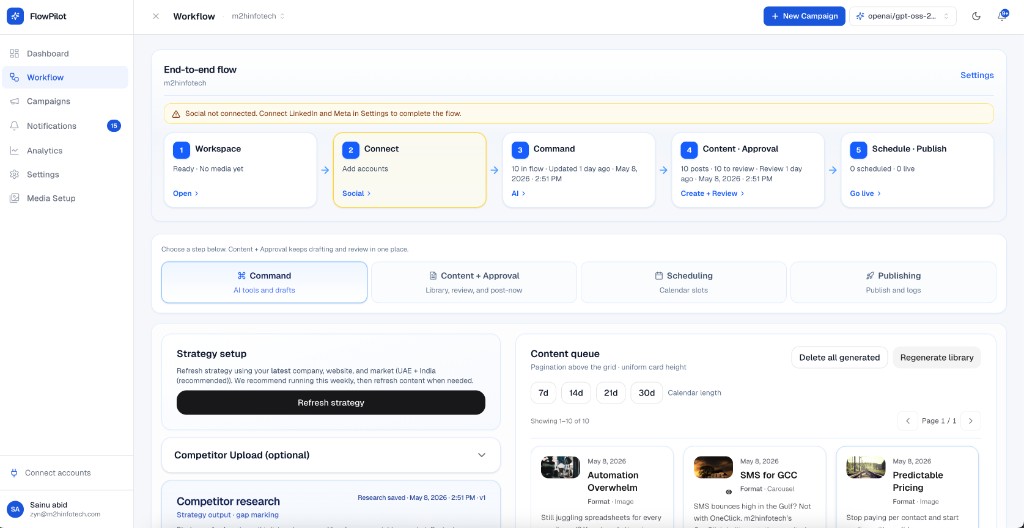Select 14d calendar length

click(x=576, y=393)
